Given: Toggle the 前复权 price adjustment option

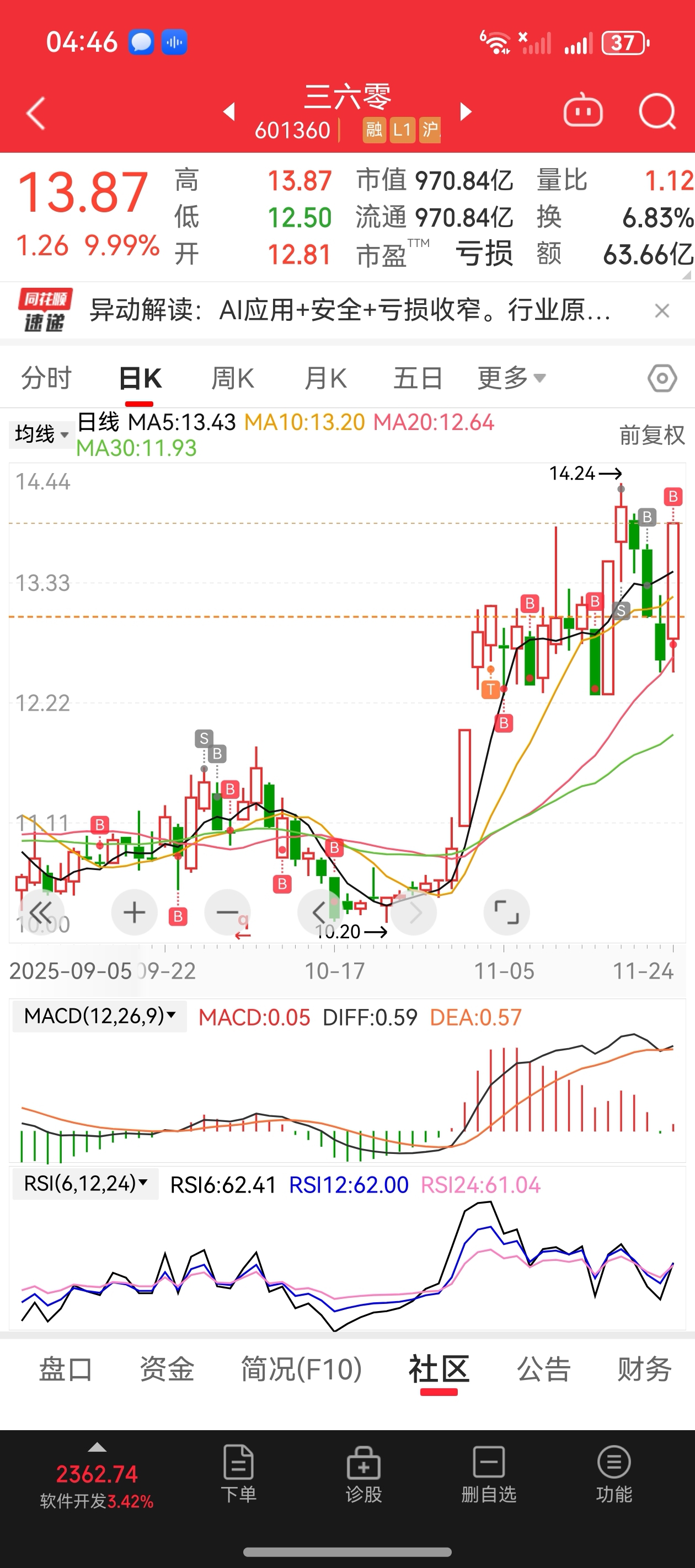Looking at the screenshot, I should [652, 435].
